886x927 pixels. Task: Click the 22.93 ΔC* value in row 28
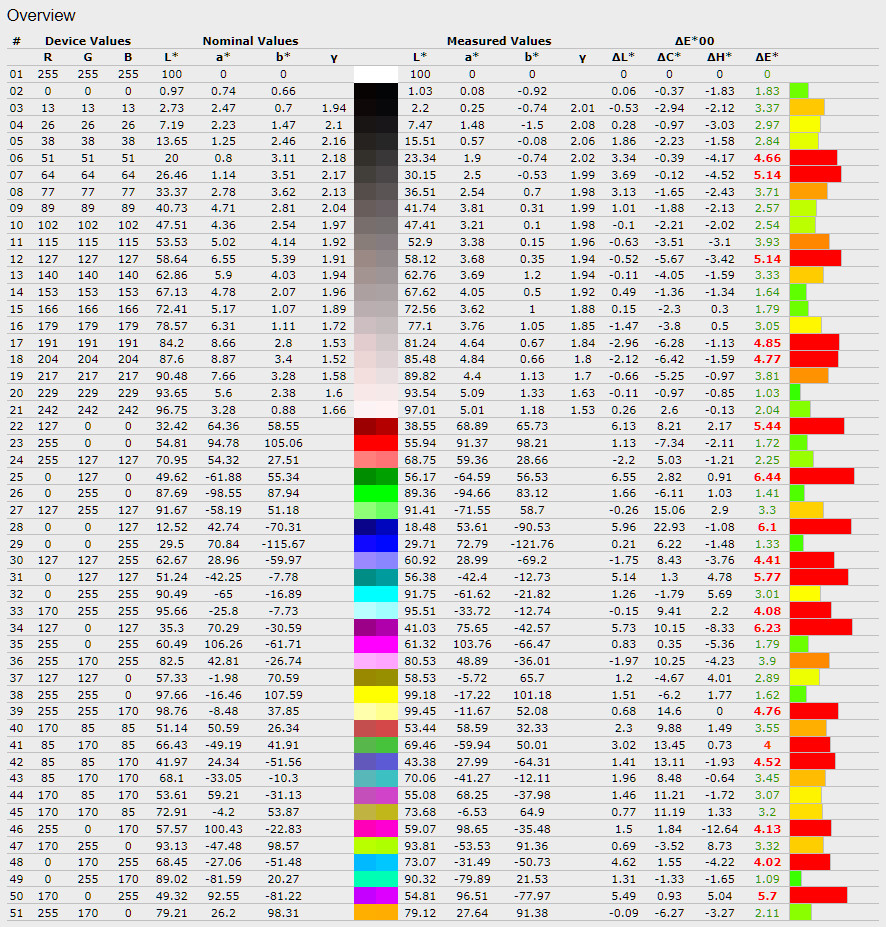tap(669, 526)
